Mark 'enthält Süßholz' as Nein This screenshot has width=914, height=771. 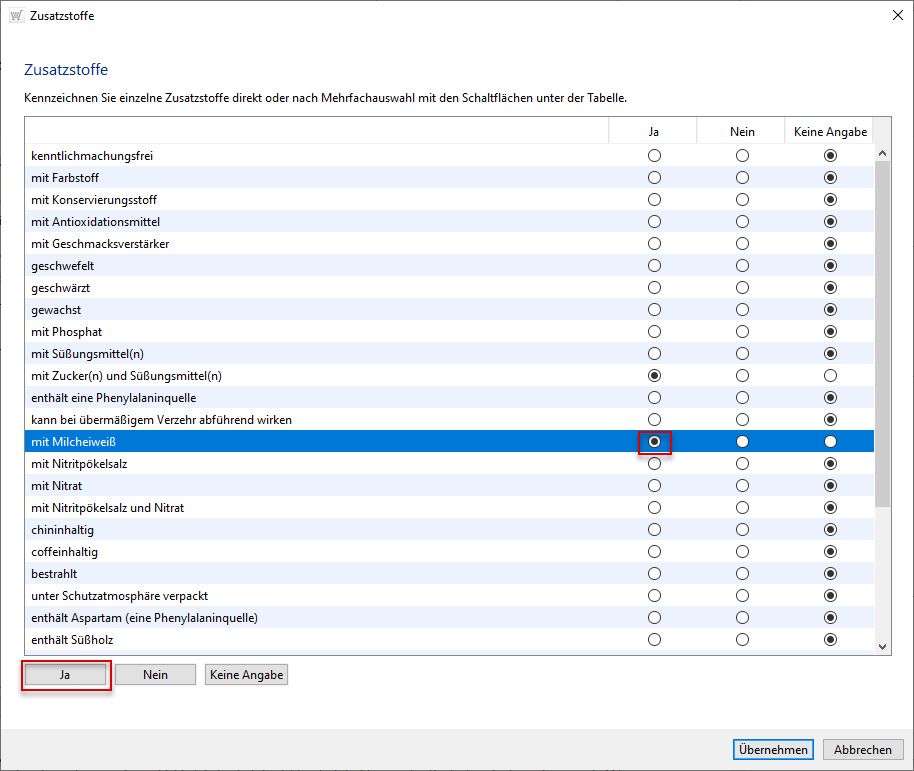[x=742, y=640]
